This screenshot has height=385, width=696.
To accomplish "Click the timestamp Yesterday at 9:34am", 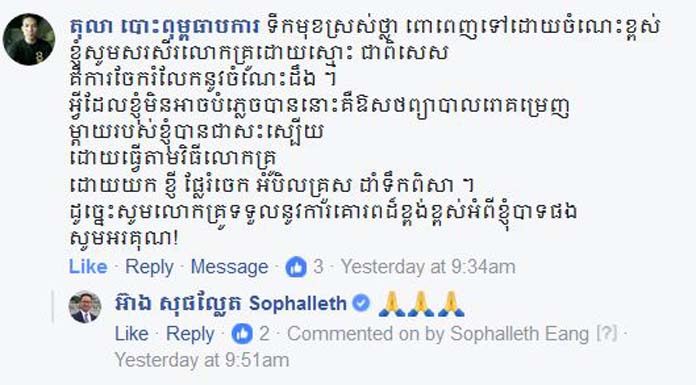I will coord(428,267).
